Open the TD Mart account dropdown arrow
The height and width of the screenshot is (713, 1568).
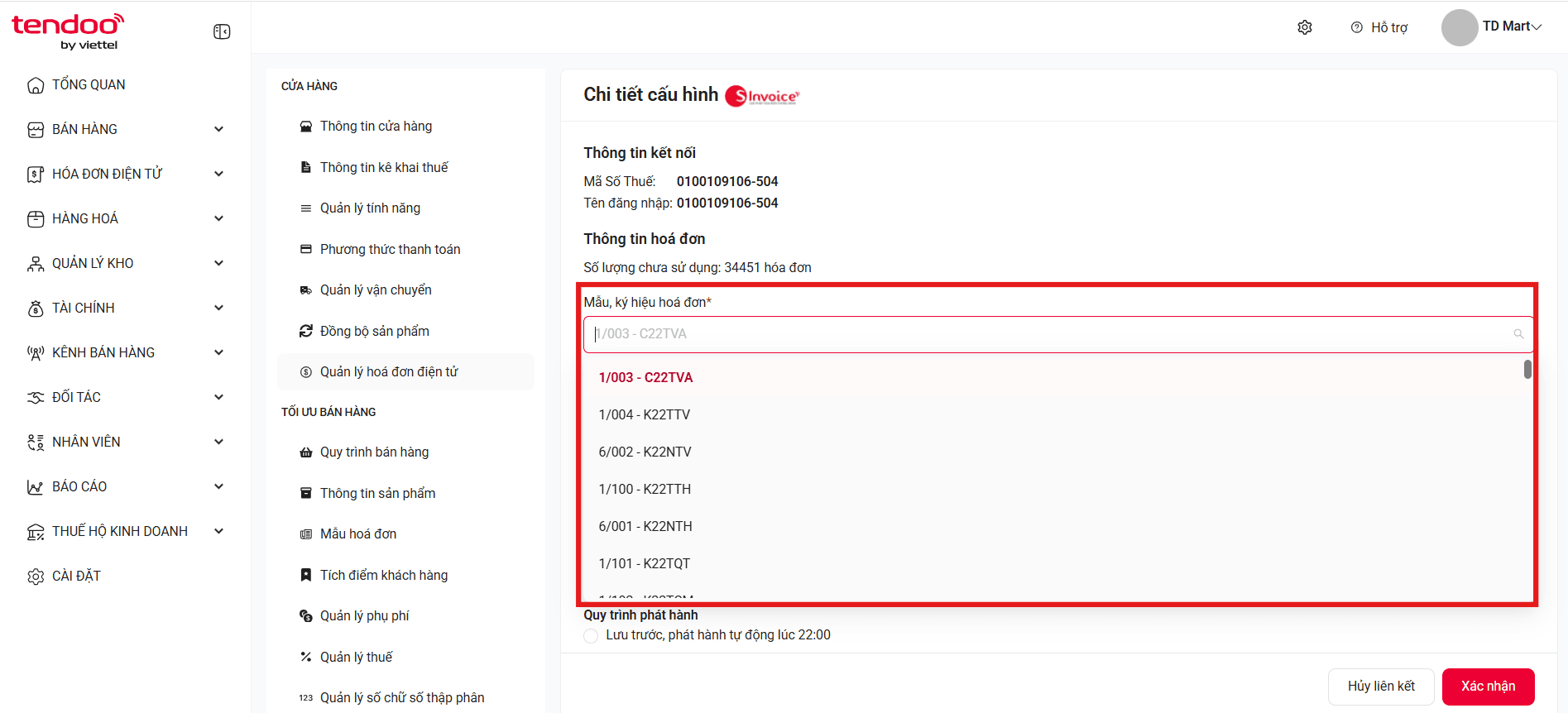click(x=1537, y=27)
